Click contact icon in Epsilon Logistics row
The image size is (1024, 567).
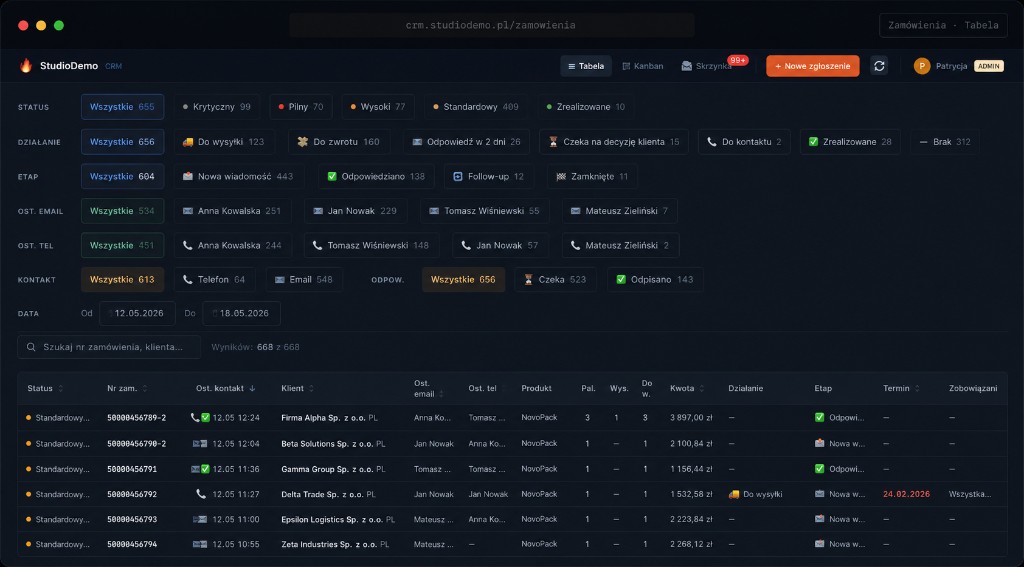point(200,519)
